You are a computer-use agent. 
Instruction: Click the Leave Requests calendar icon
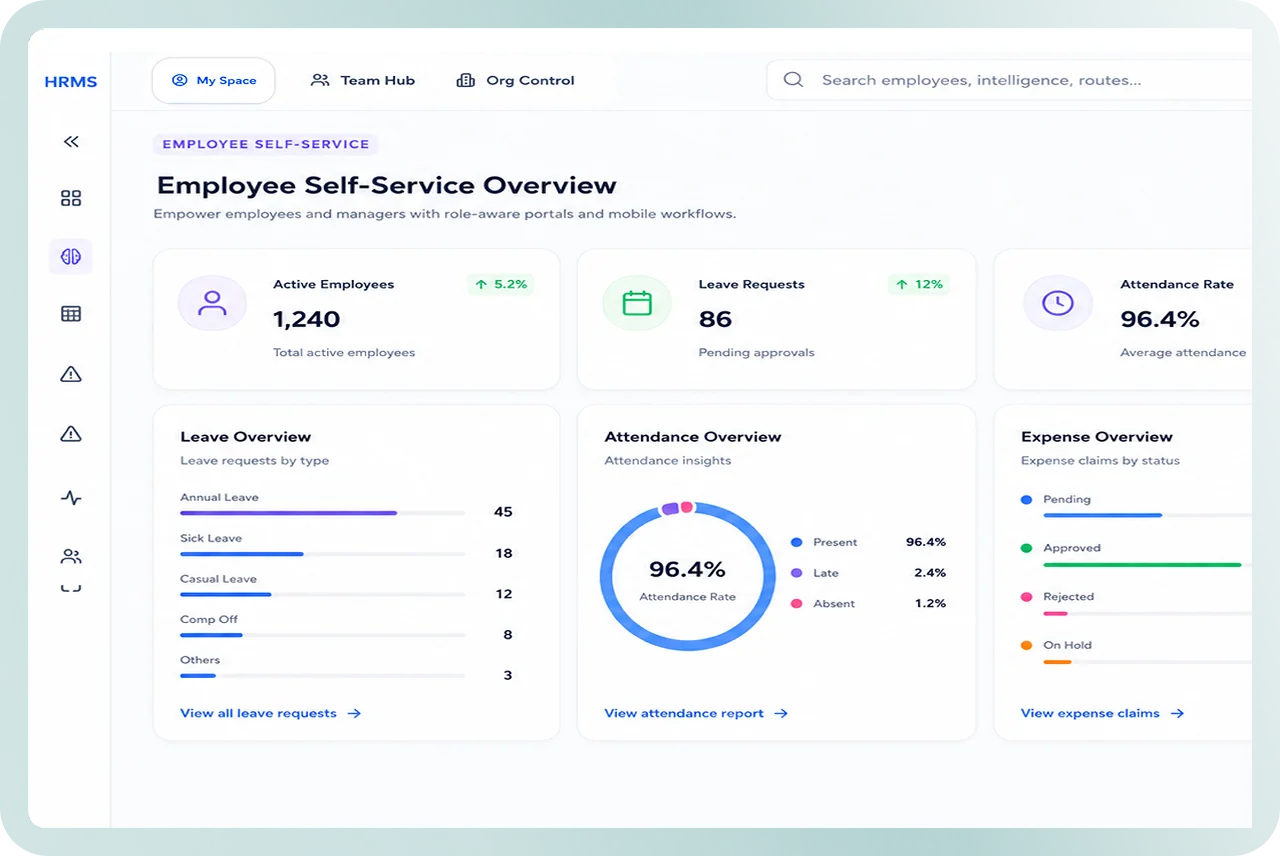(637, 303)
